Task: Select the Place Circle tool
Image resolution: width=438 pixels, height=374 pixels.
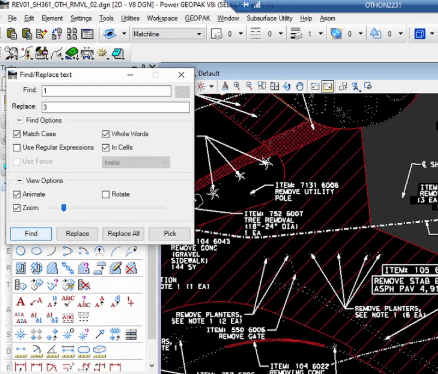Action: [x=21, y=251]
